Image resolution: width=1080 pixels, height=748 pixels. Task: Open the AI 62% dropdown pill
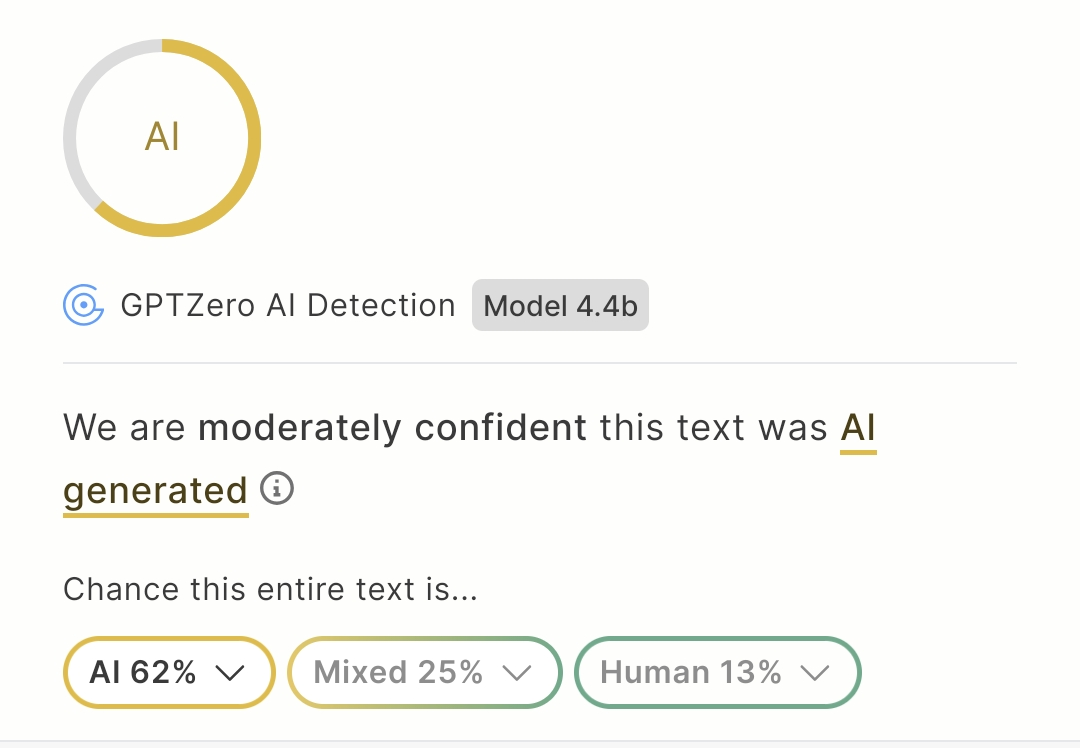168,672
